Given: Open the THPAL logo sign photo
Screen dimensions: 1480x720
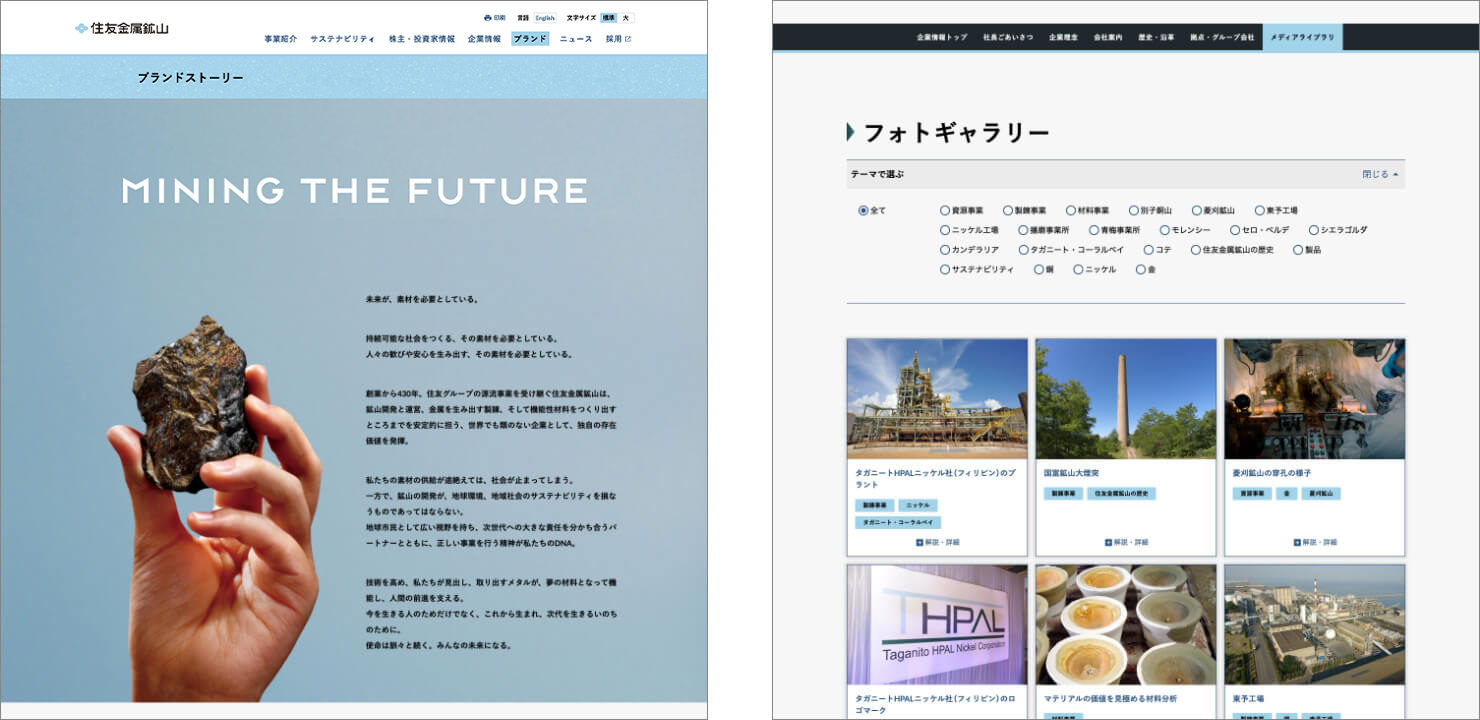Looking at the screenshot, I should (x=937, y=624).
